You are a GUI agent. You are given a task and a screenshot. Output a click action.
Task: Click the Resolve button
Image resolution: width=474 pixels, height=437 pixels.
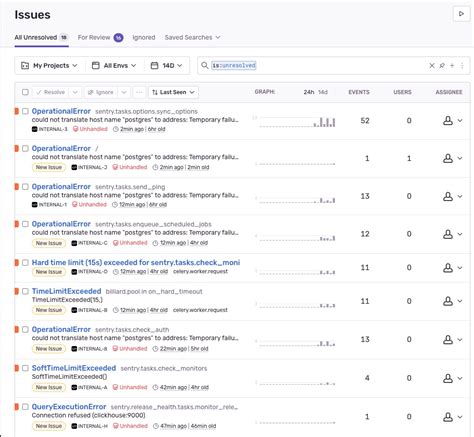coord(51,92)
